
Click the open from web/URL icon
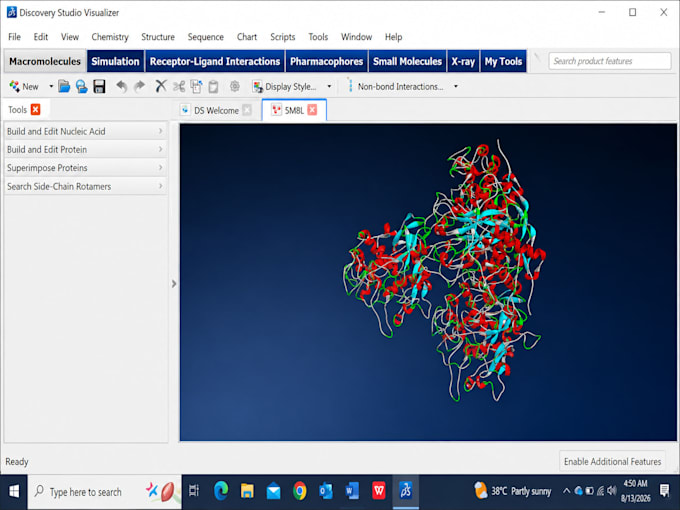click(82, 87)
